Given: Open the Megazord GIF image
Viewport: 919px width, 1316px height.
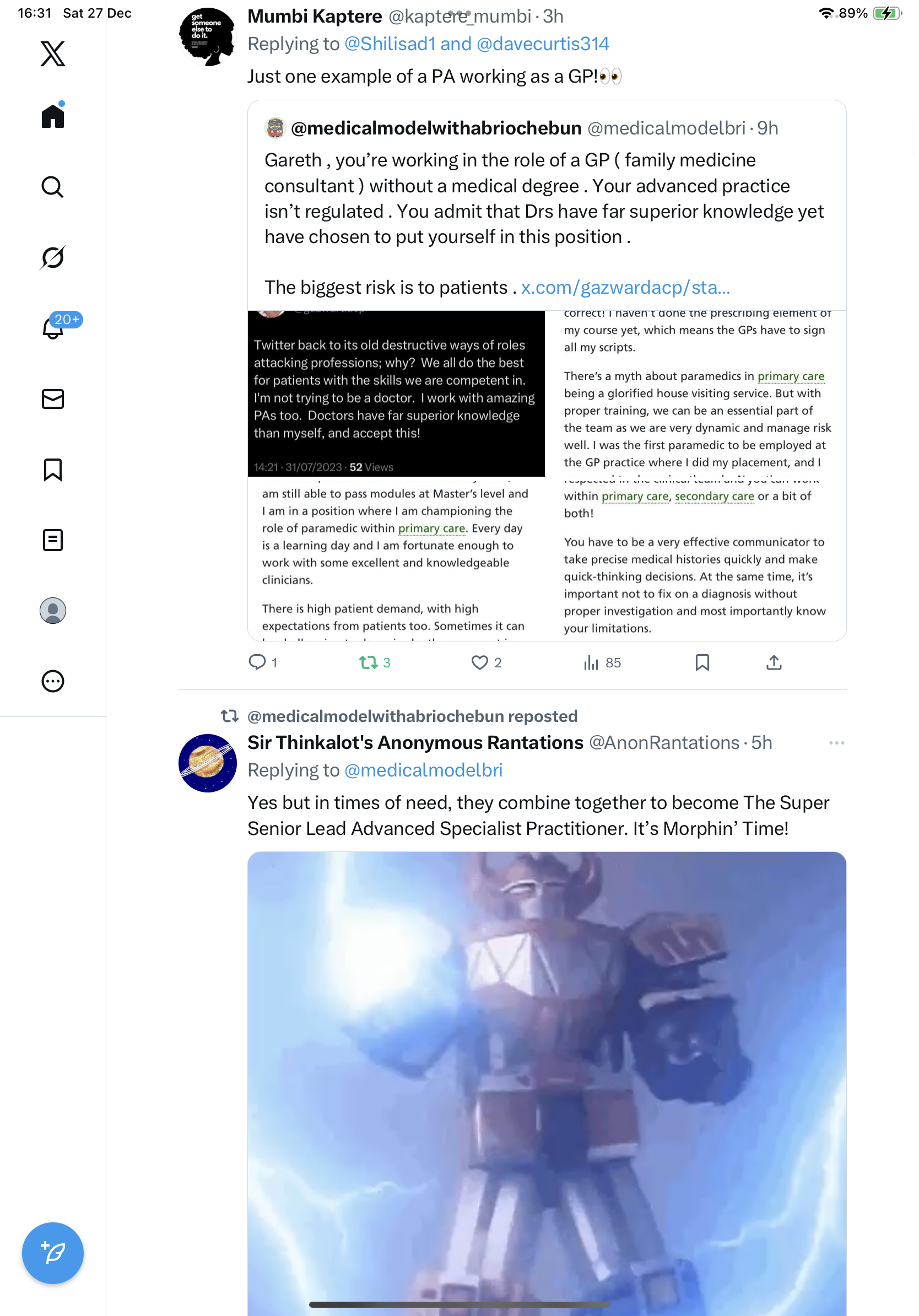Looking at the screenshot, I should tap(547, 1083).
